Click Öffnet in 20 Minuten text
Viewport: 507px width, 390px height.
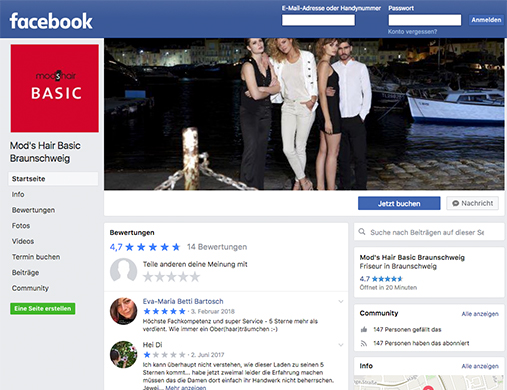coord(388,287)
